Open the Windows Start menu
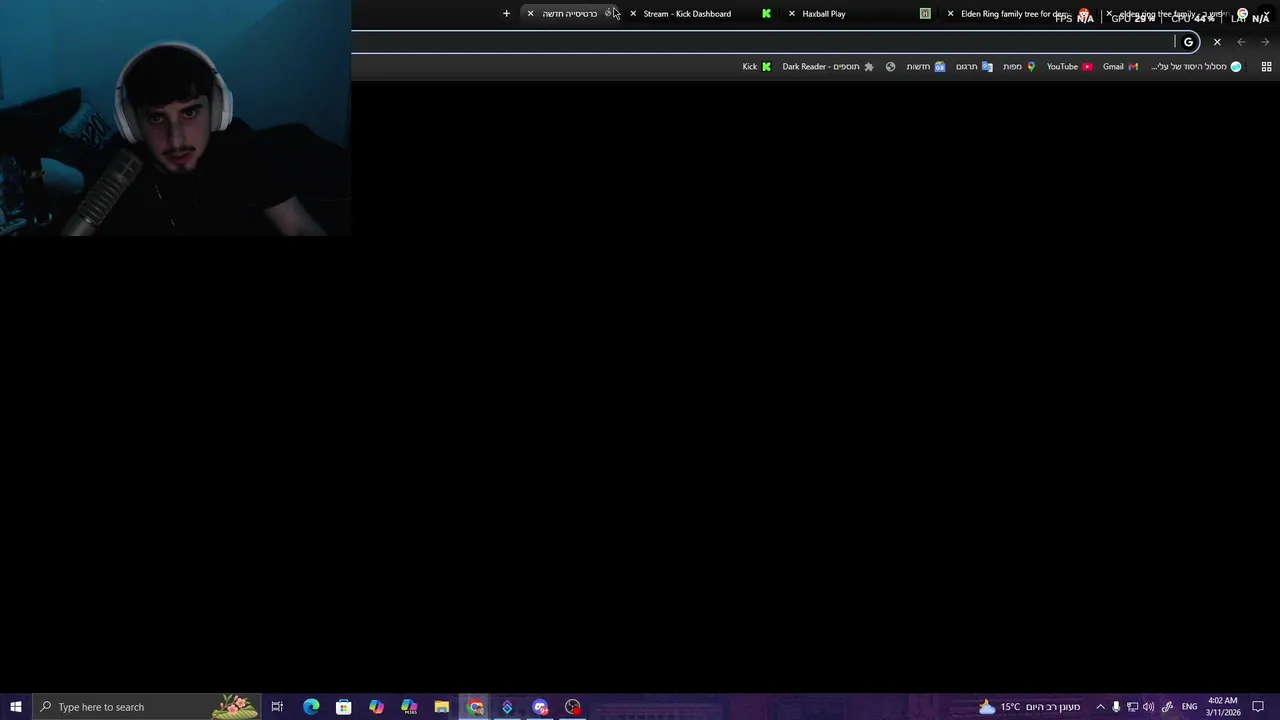 click(x=16, y=707)
